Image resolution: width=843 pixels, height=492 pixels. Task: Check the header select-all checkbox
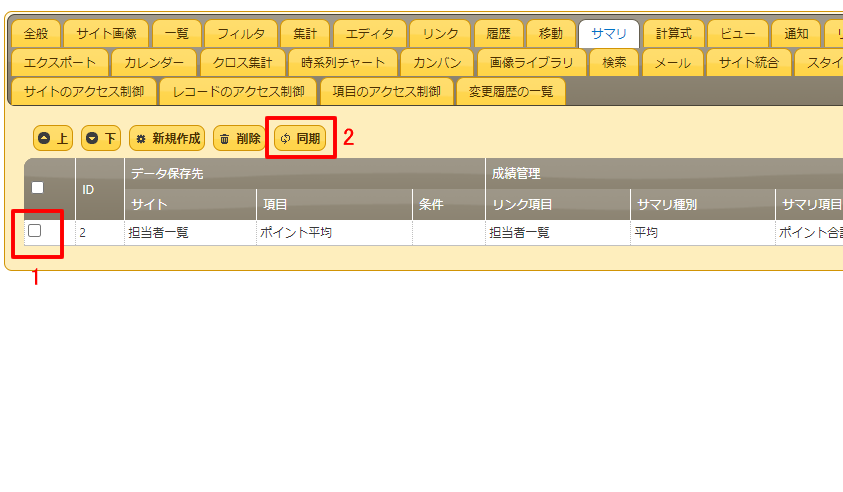(x=38, y=188)
